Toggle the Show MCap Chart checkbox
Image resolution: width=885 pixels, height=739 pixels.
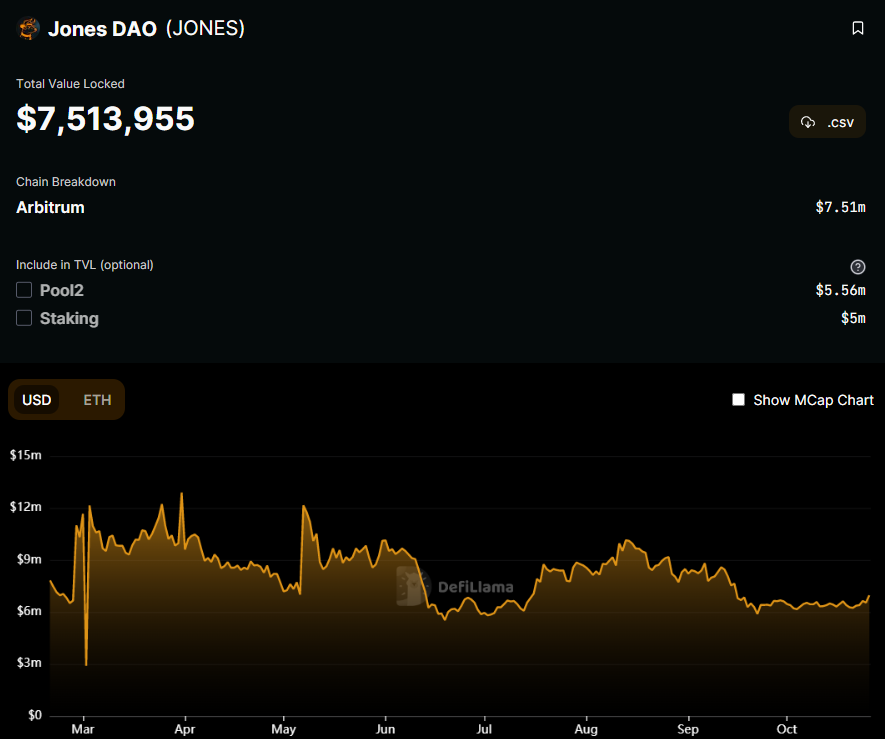coord(738,400)
